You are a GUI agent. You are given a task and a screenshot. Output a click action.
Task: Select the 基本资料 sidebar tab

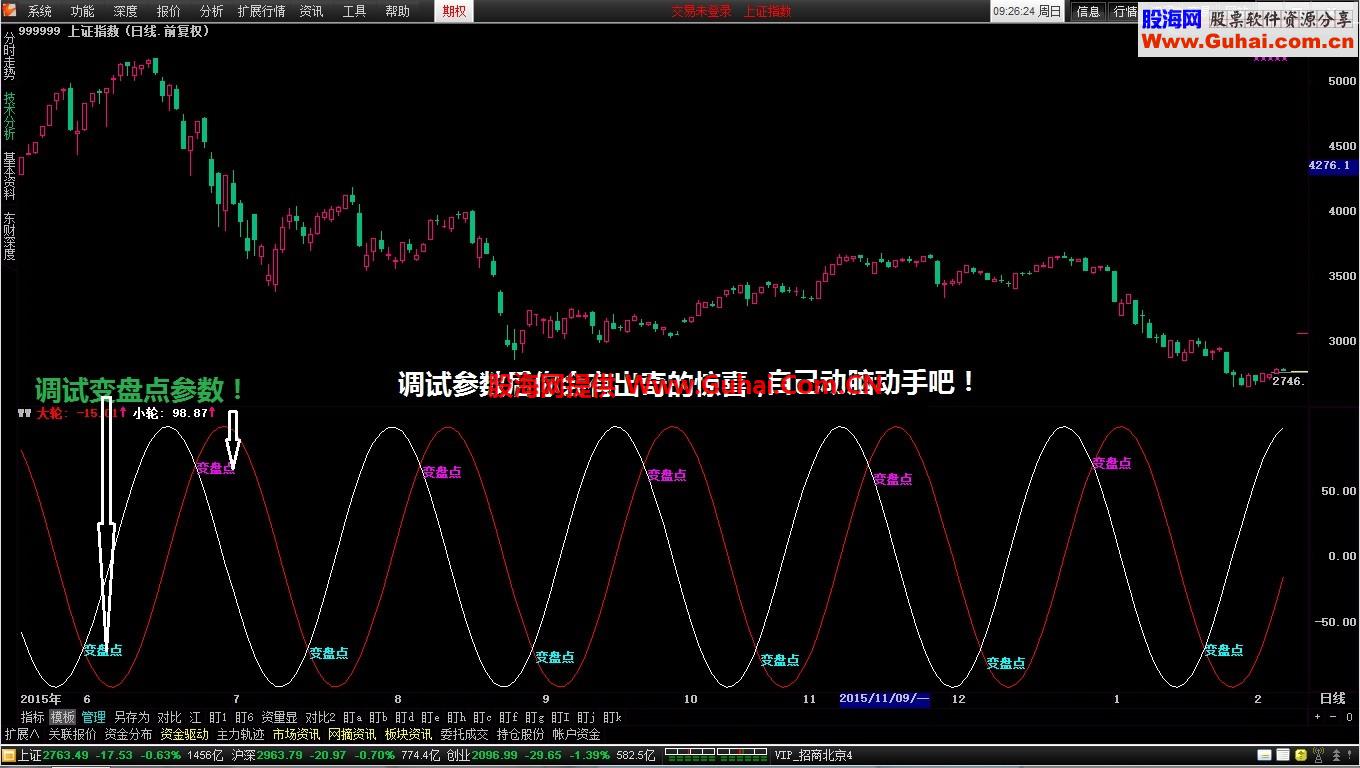click(9, 176)
